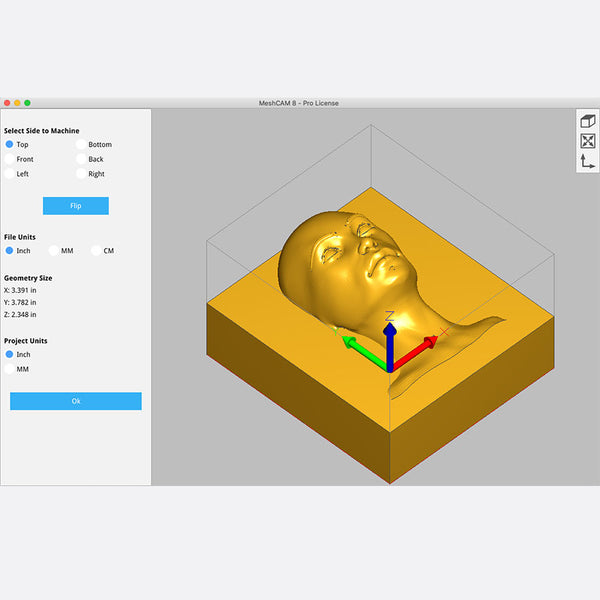The height and width of the screenshot is (600, 600).
Task: Click the "File Units" heading
Action: click(20, 237)
